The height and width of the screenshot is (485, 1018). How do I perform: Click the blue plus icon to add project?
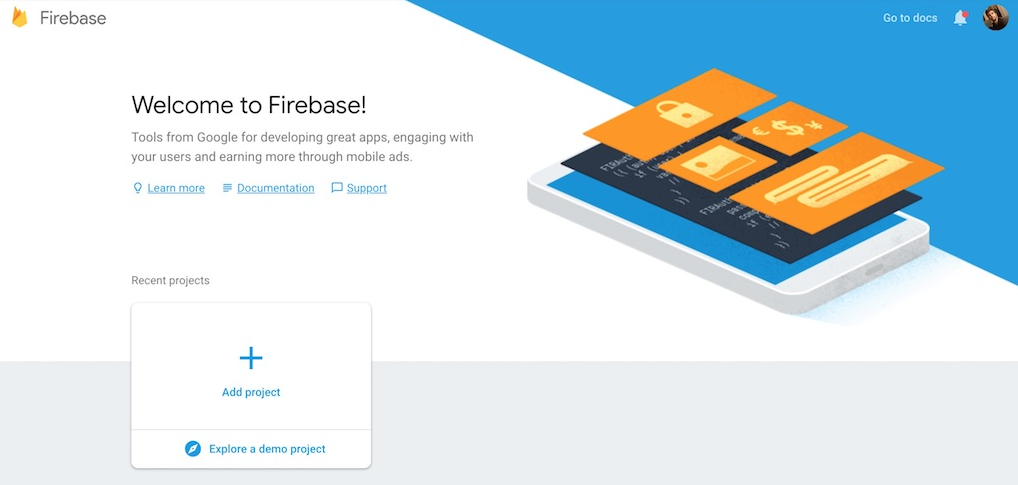pos(251,358)
